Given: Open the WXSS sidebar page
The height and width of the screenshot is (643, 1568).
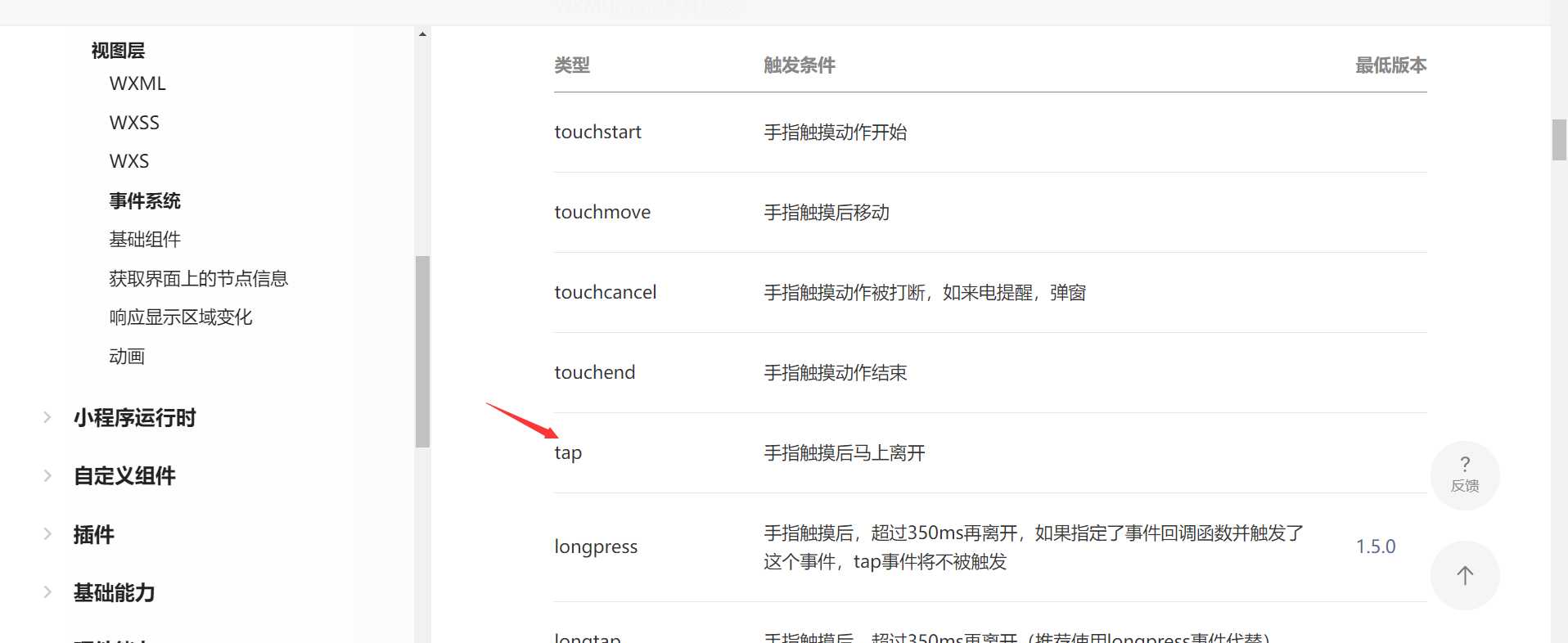Looking at the screenshot, I should pos(134,123).
